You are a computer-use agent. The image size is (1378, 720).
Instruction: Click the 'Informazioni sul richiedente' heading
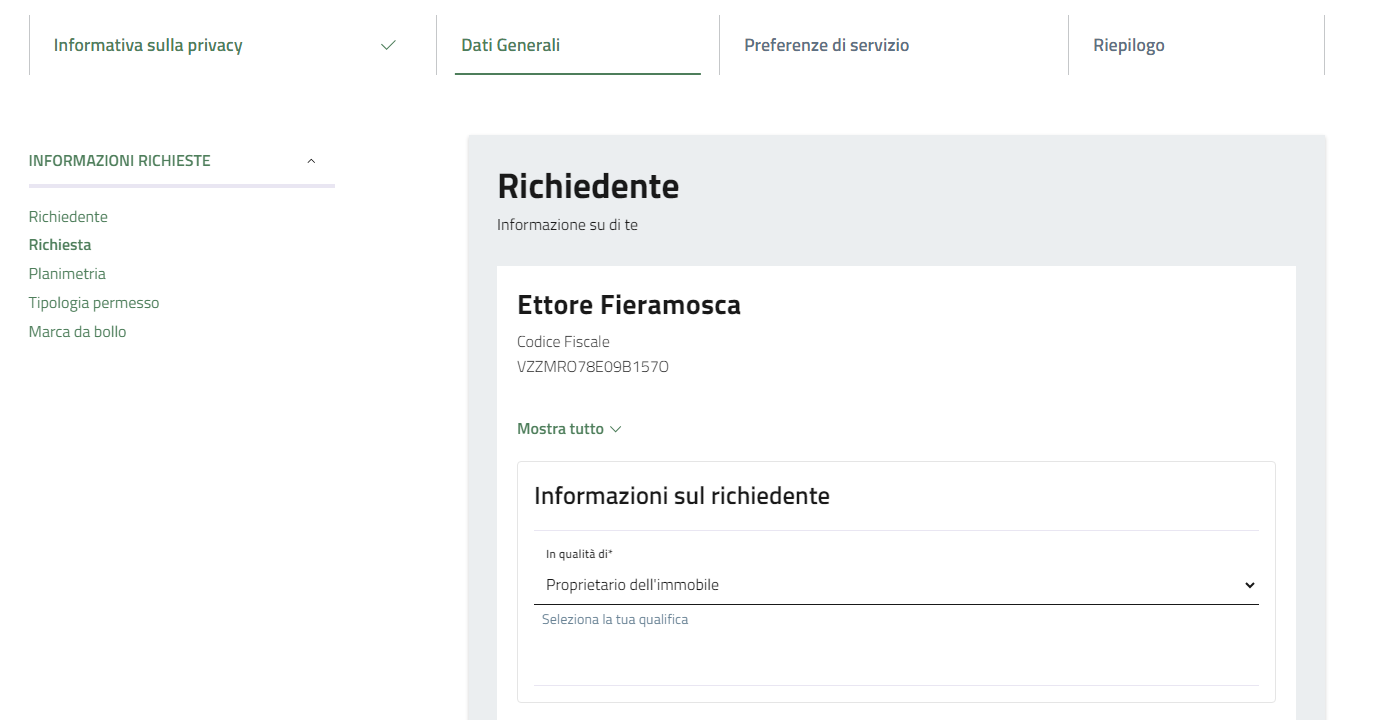tap(681, 495)
